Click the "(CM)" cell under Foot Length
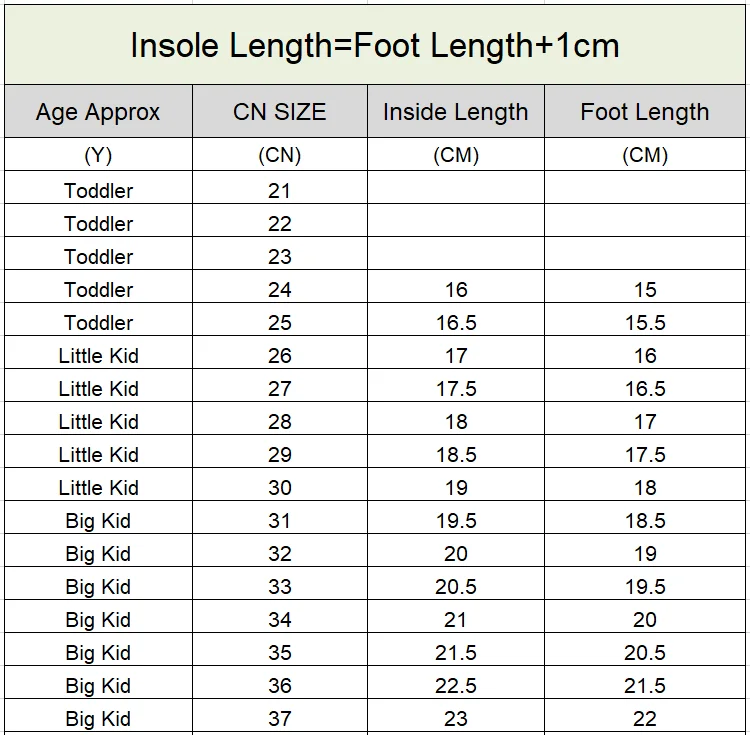Viewport: 750px width, 735px height. pyautogui.click(x=645, y=155)
